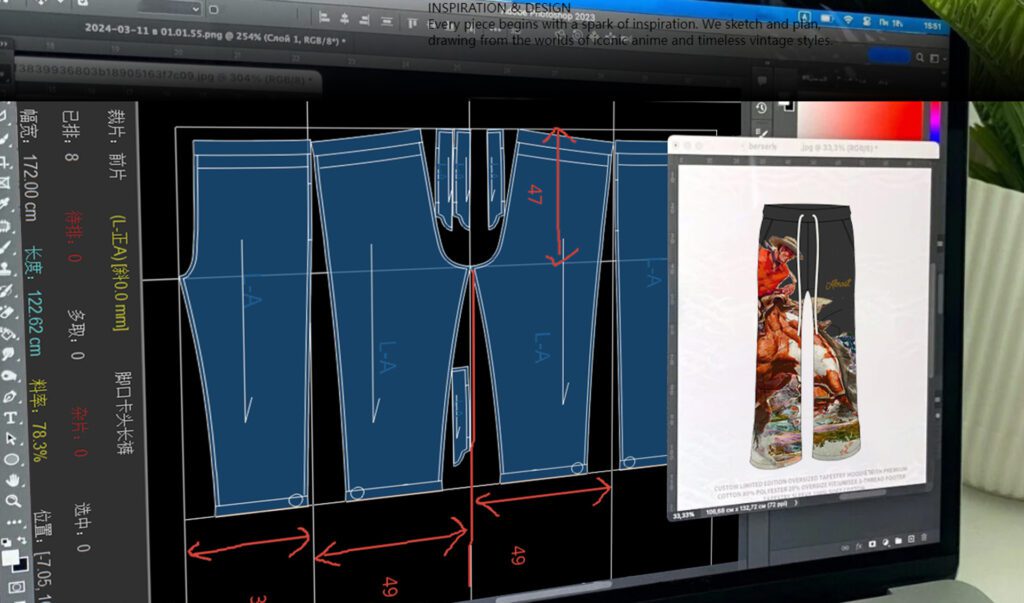The height and width of the screenshot is (603, 1024).
Task: Select the Hand tool in toolbar
Action: [11, 482]
